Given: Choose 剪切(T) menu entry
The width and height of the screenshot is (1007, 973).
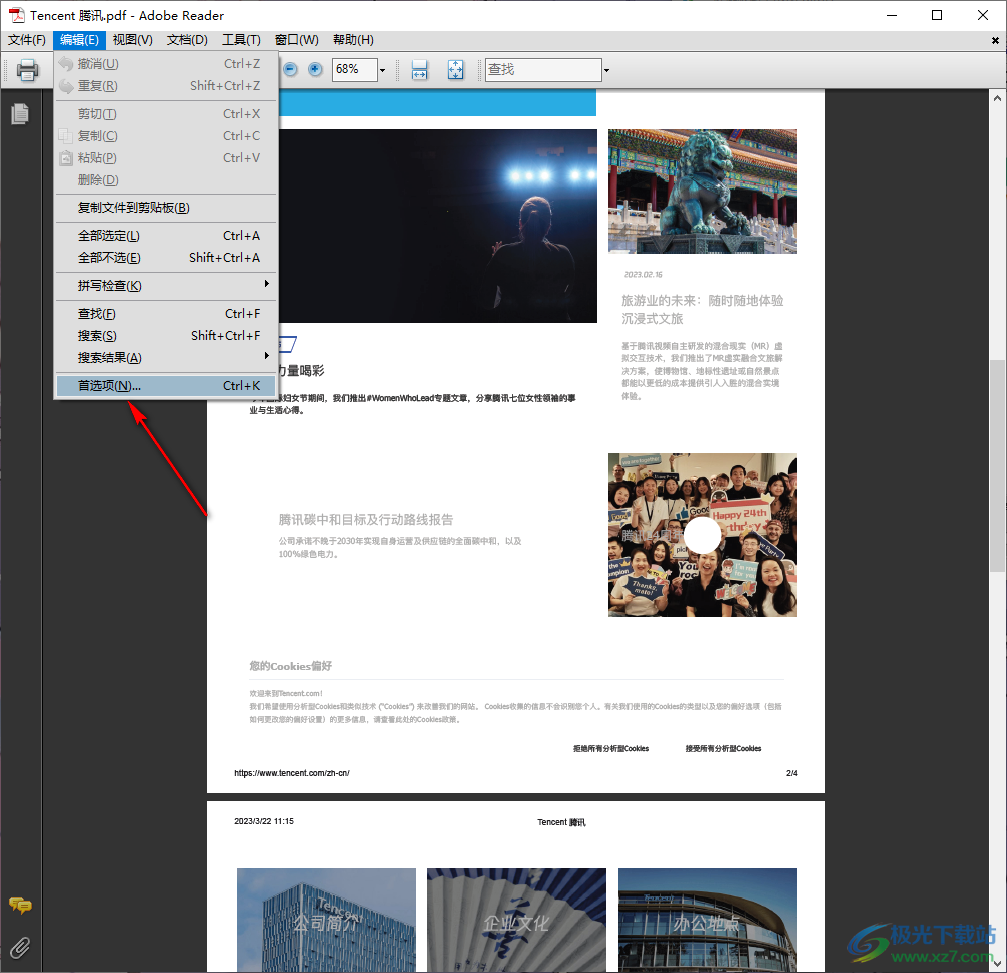Looking at the screenshot, I should coord(166,114).
